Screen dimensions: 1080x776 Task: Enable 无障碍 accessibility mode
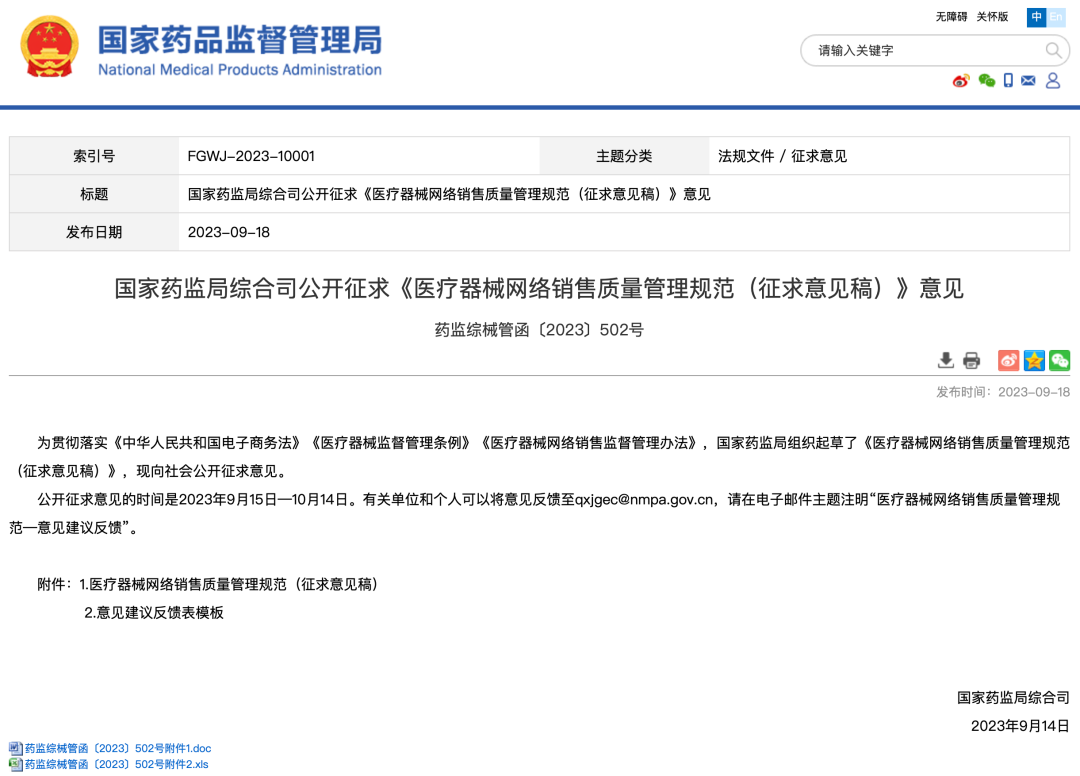951,17
